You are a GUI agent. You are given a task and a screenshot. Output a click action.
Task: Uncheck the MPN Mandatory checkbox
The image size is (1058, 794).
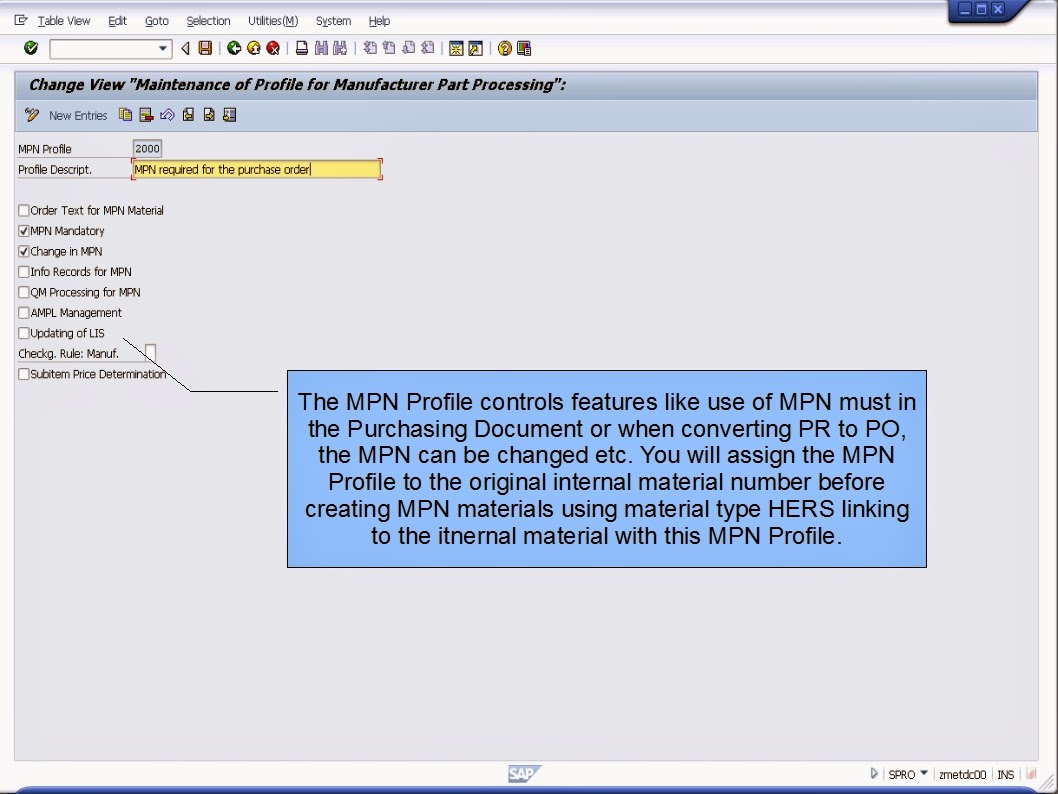22,231
